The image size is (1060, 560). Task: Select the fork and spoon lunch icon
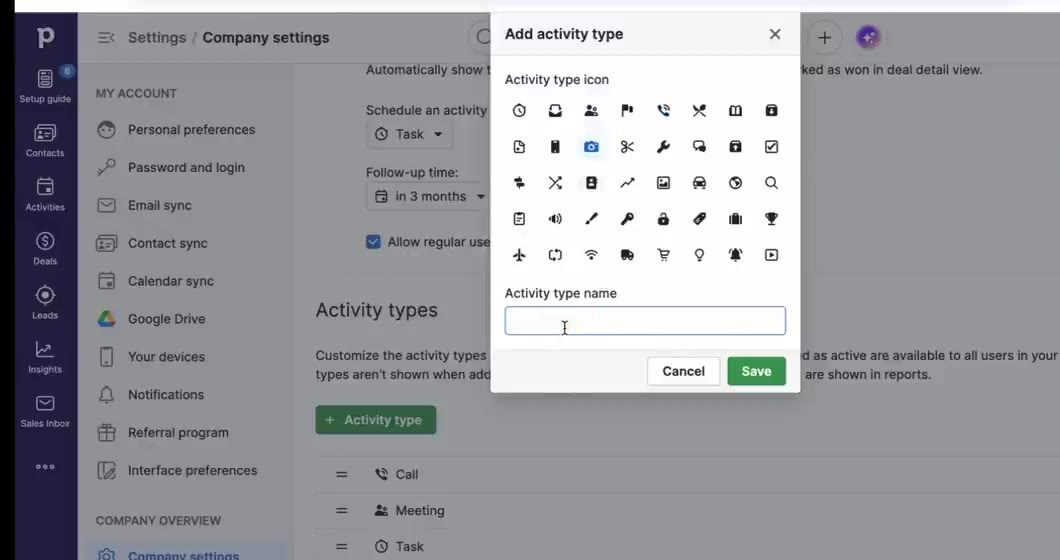pos(699,110)
